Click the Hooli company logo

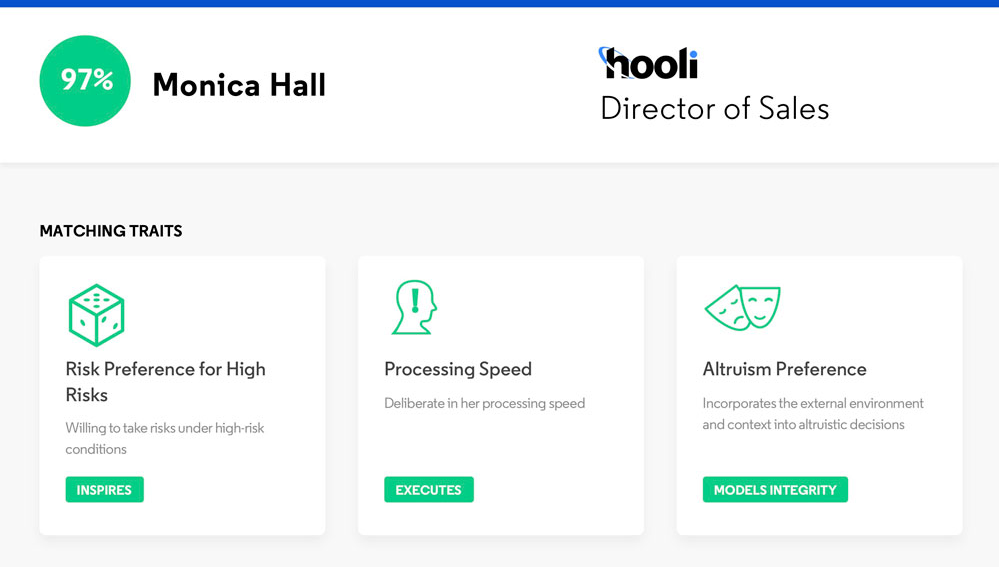pyautogui.click(x=648, y=63)
